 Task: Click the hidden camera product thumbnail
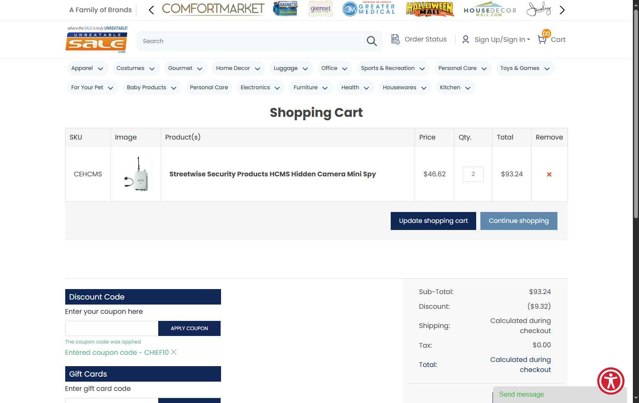[136, 174]
